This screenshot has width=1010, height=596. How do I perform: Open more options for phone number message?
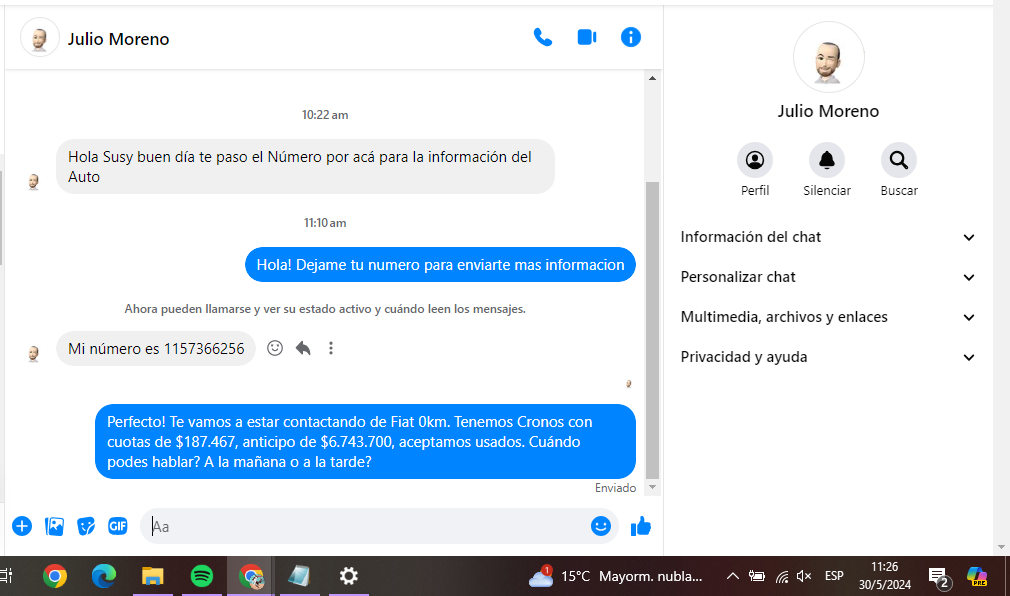(x=331, y=348)
